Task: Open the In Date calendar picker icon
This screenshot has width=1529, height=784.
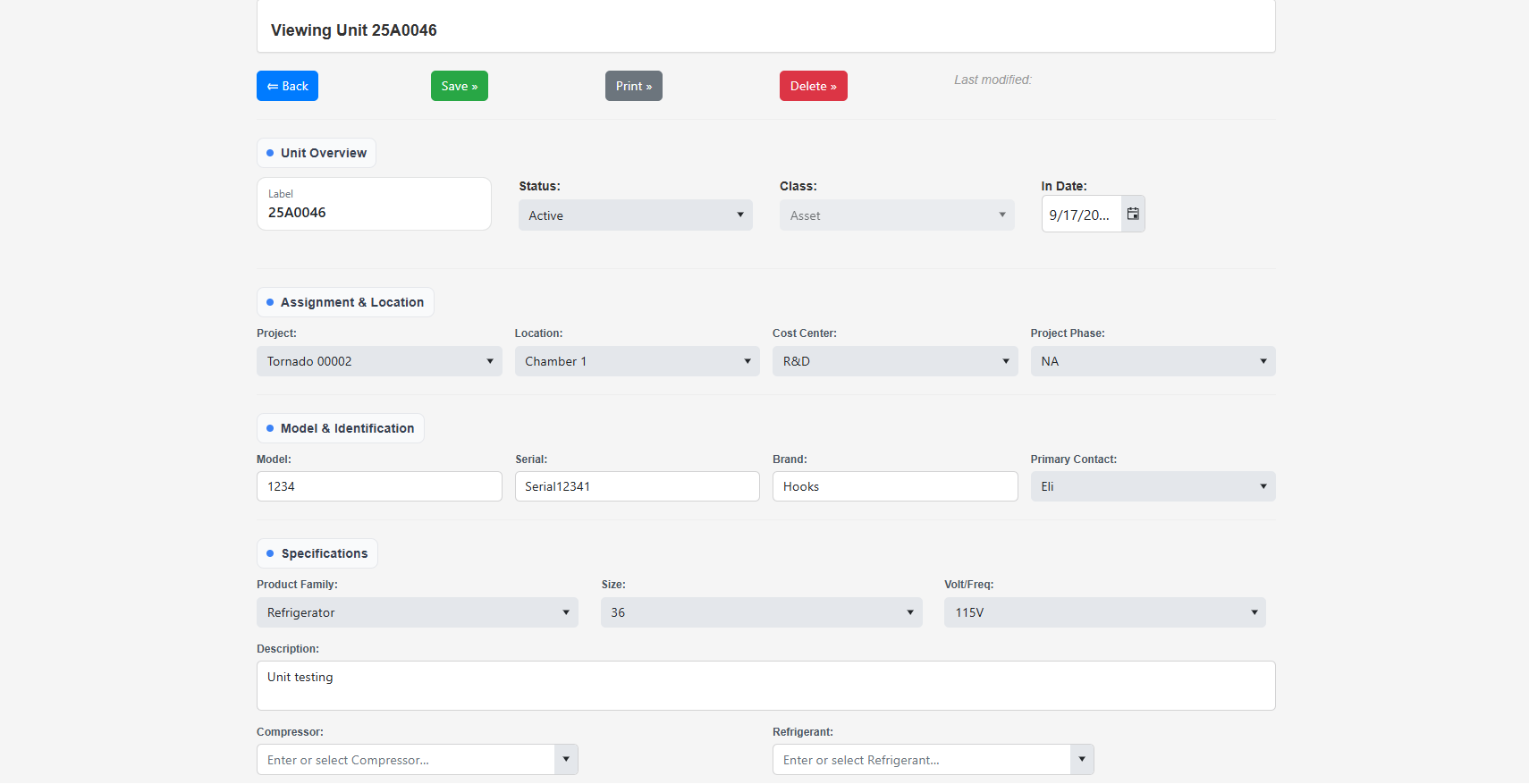Action: 1133,215
